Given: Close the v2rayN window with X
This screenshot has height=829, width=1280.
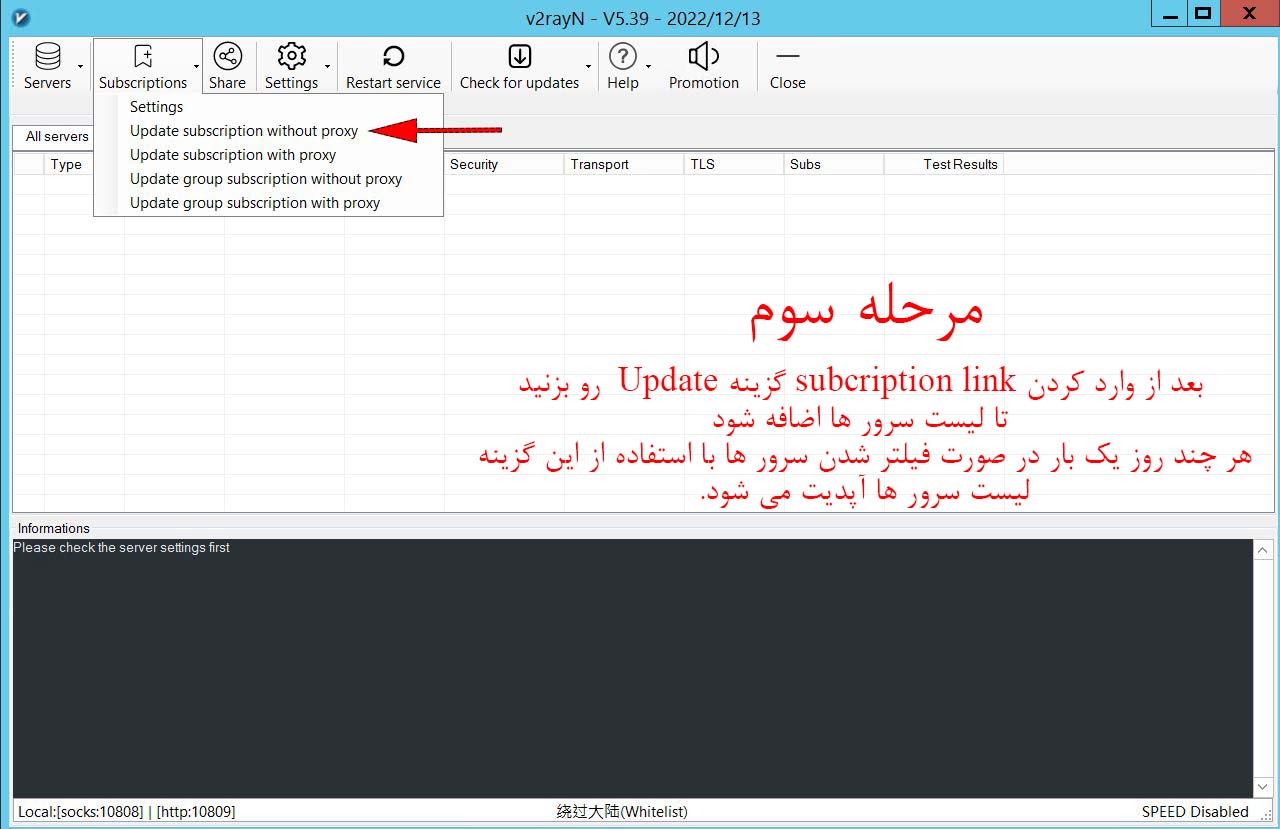Looking at the screenshot, I should [1249, 13].
